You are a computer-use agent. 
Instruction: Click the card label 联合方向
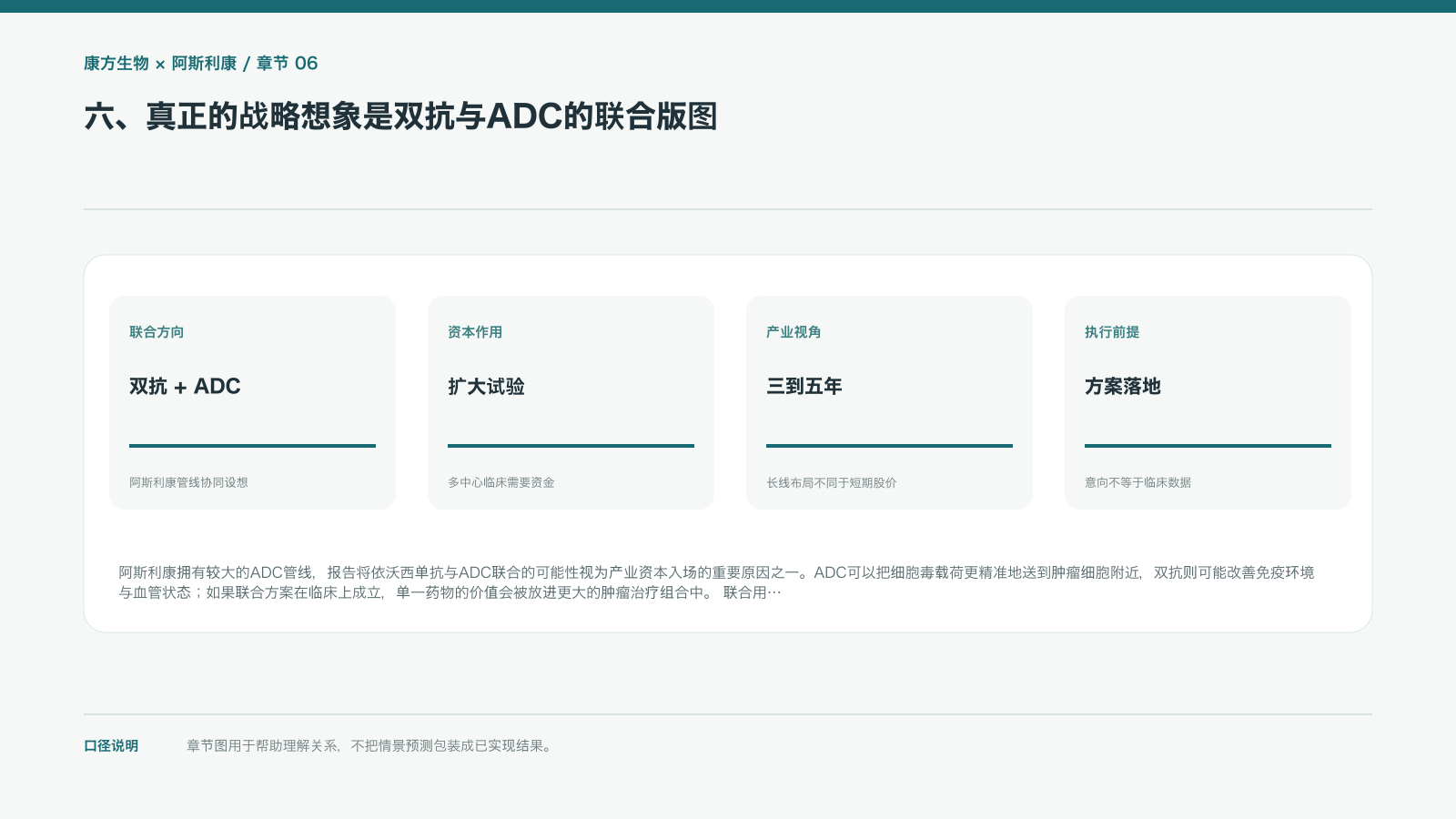[157, 332]
